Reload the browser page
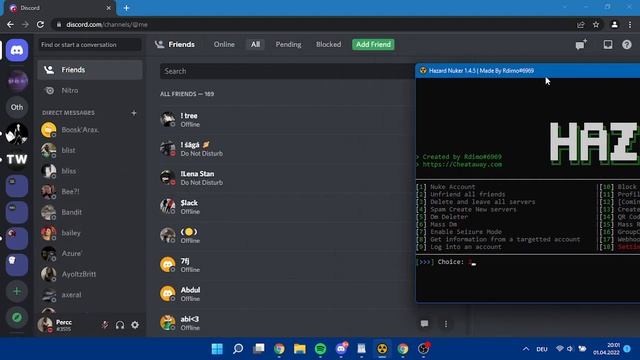The height and width of the screenshot is (360, 640). (40, 24)
